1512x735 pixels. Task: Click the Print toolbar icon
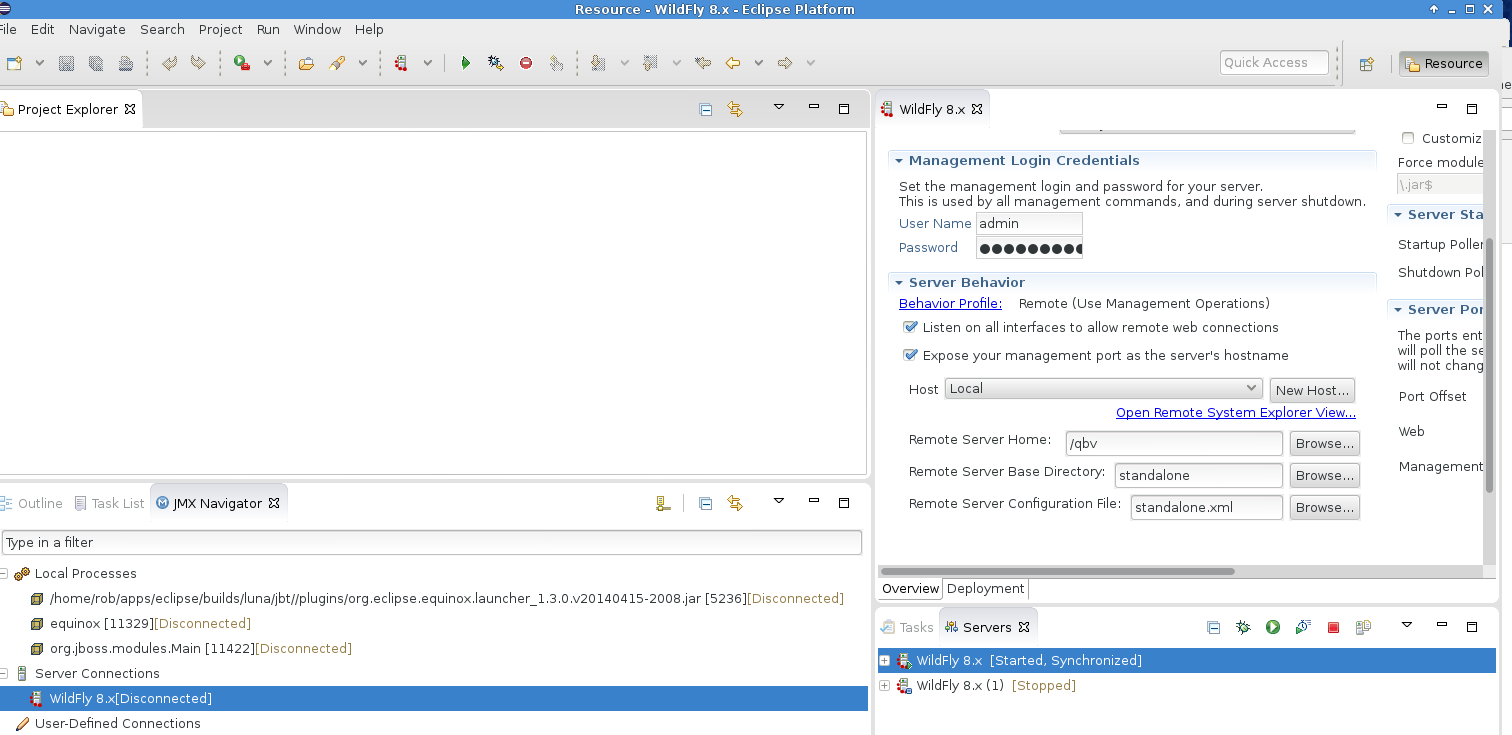126,63
